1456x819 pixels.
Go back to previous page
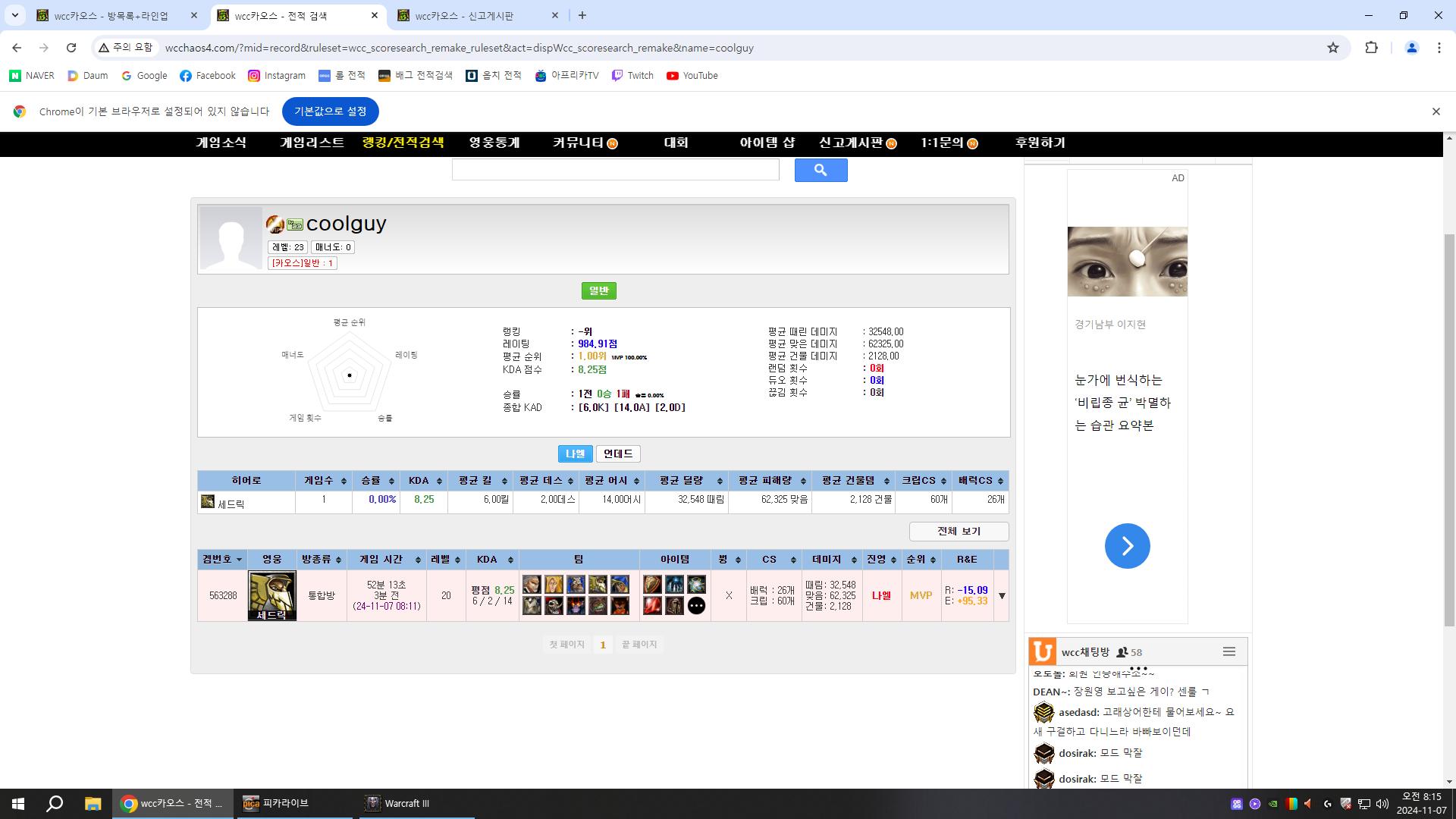point(17,48)
